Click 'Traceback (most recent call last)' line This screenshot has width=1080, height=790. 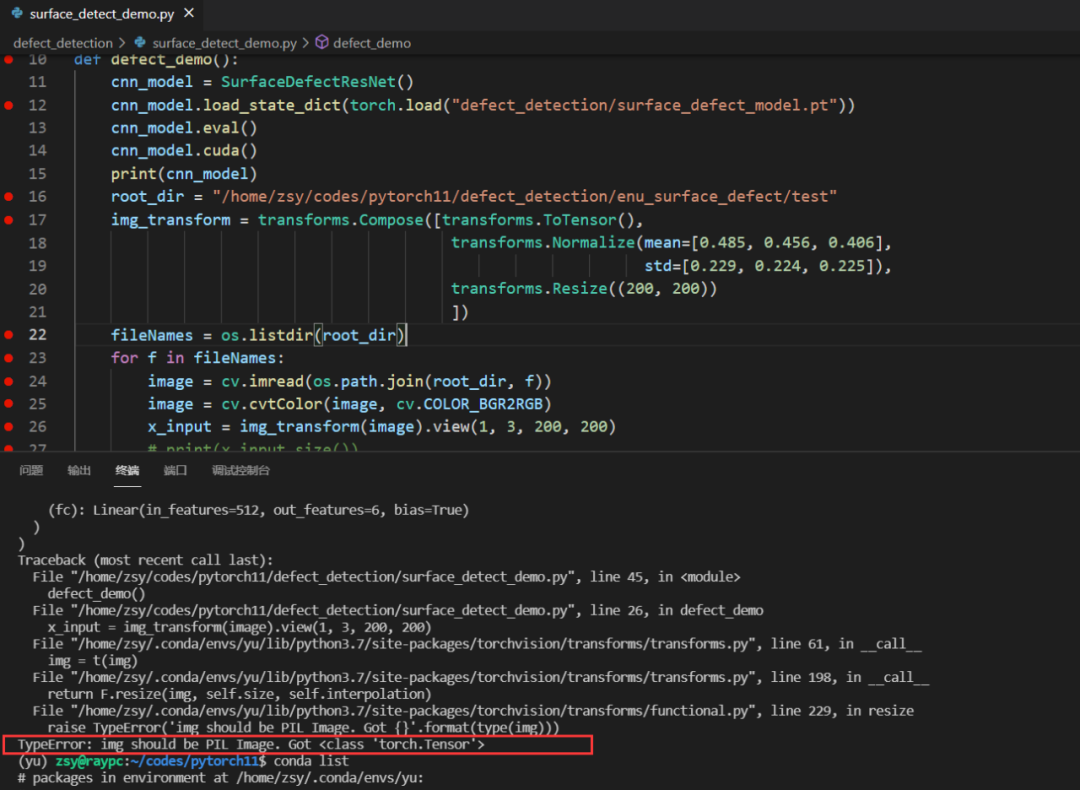click(145, 560)
